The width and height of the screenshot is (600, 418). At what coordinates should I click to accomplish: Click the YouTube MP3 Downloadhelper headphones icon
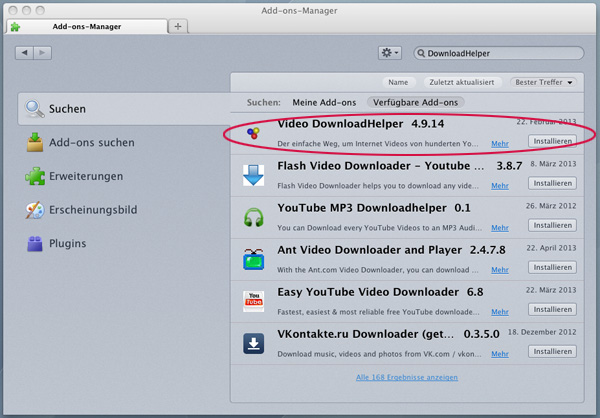click(x=253, y=217)
